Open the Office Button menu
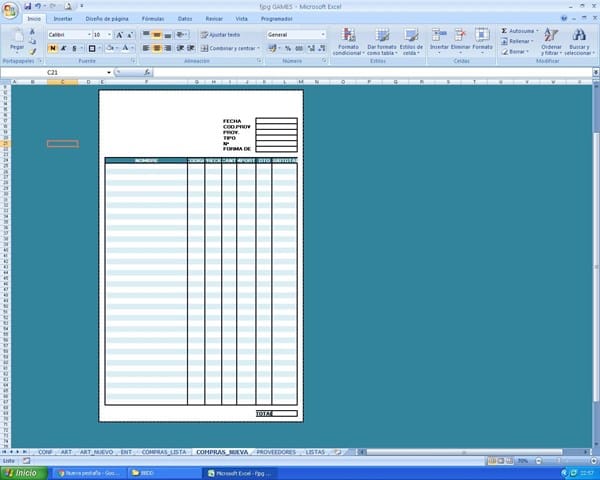 pos(10,10)
